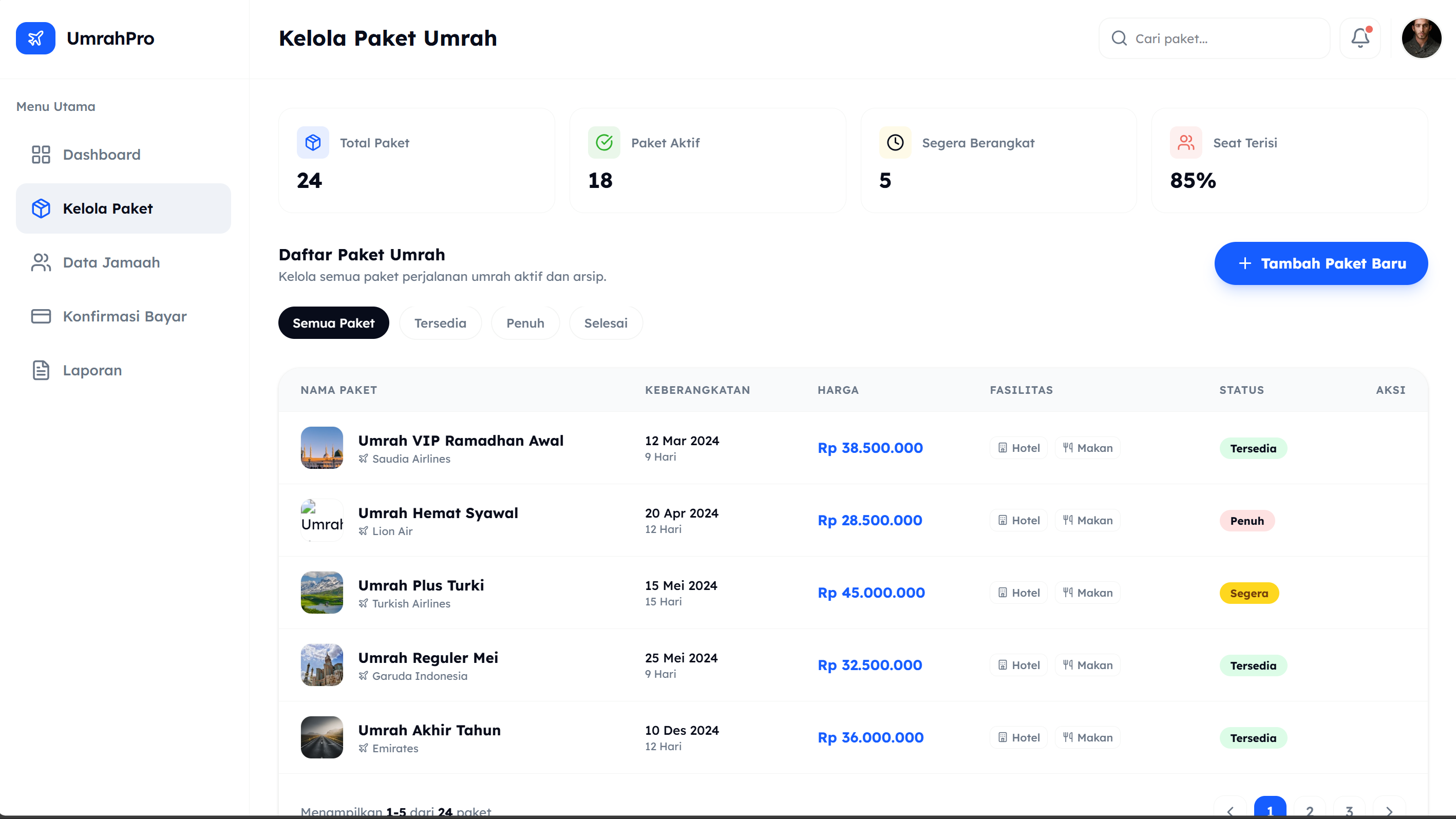Switch to the Selesai filter

606,323
